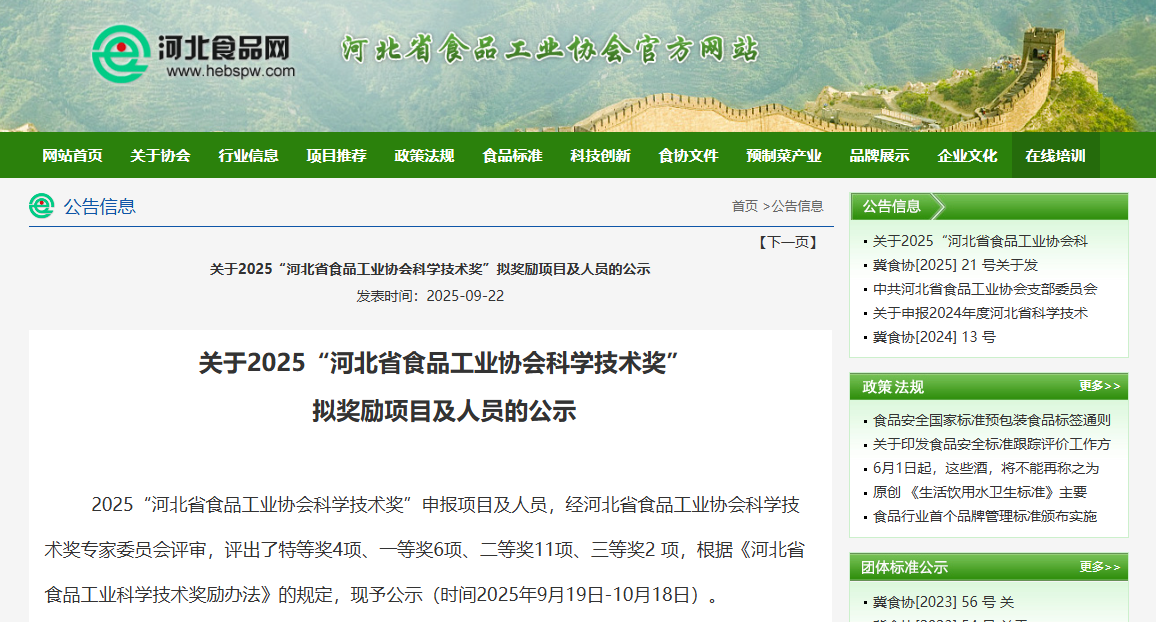Open the 政策法规 navigation menu

pyautogui.click(x=424, y=156)
